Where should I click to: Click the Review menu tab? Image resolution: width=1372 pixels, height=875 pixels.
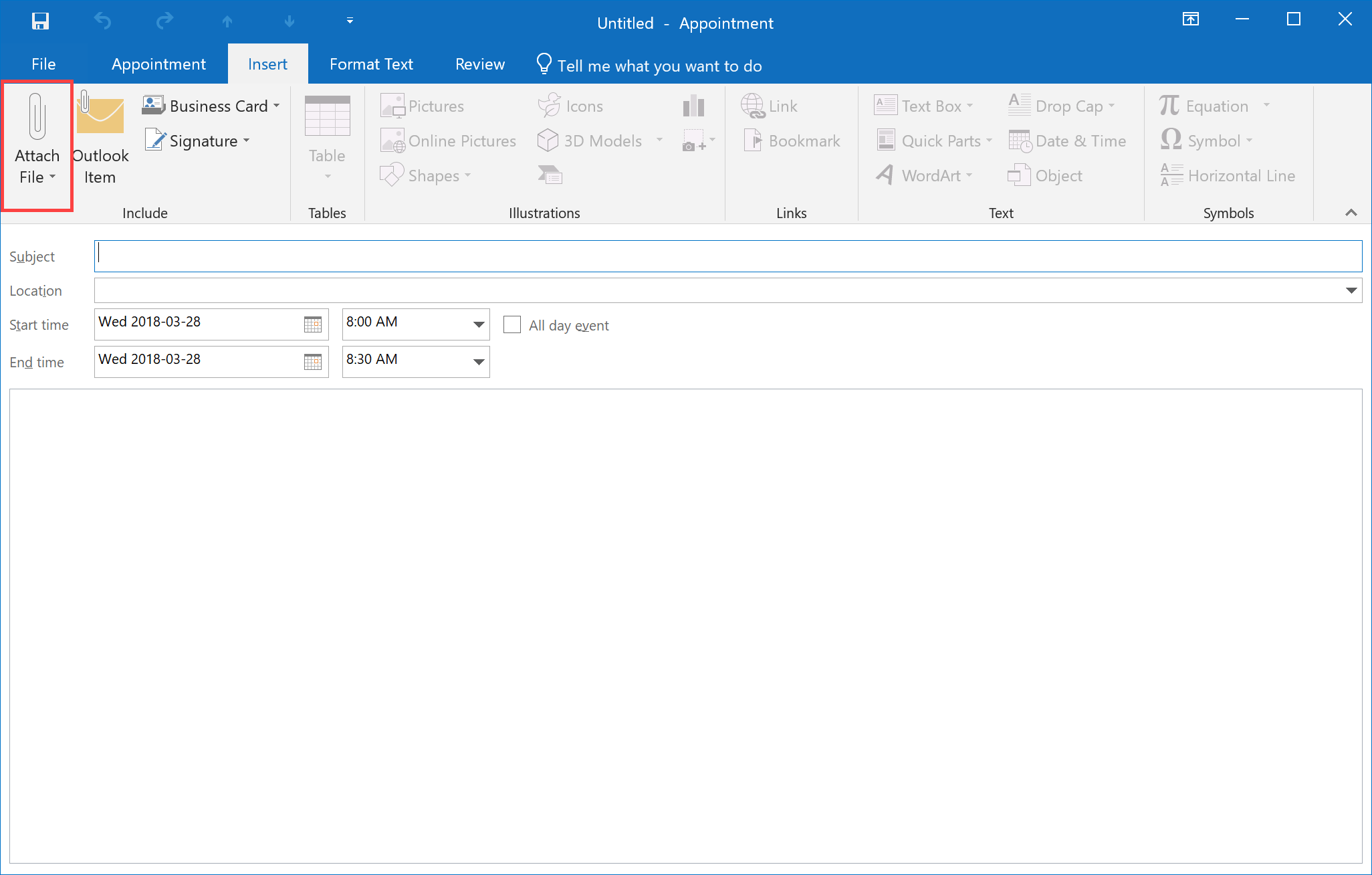(x=479, y=65)
